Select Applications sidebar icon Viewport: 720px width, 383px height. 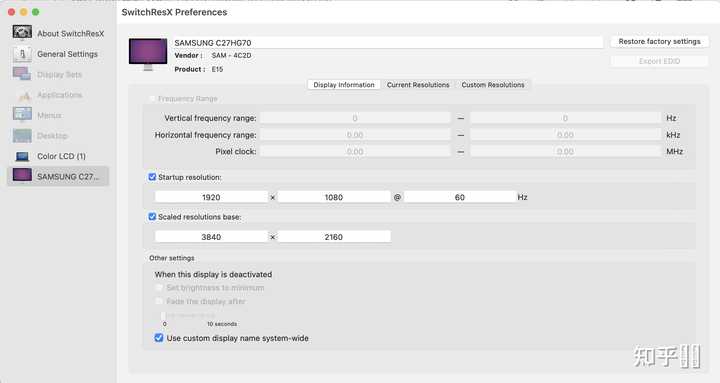[x=24, y=95]
